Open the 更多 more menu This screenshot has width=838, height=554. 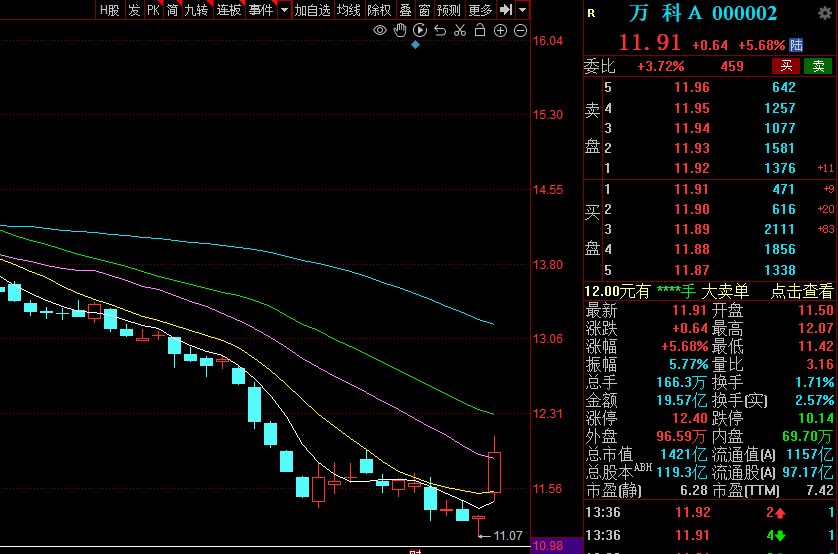click(x=480, y=10)
